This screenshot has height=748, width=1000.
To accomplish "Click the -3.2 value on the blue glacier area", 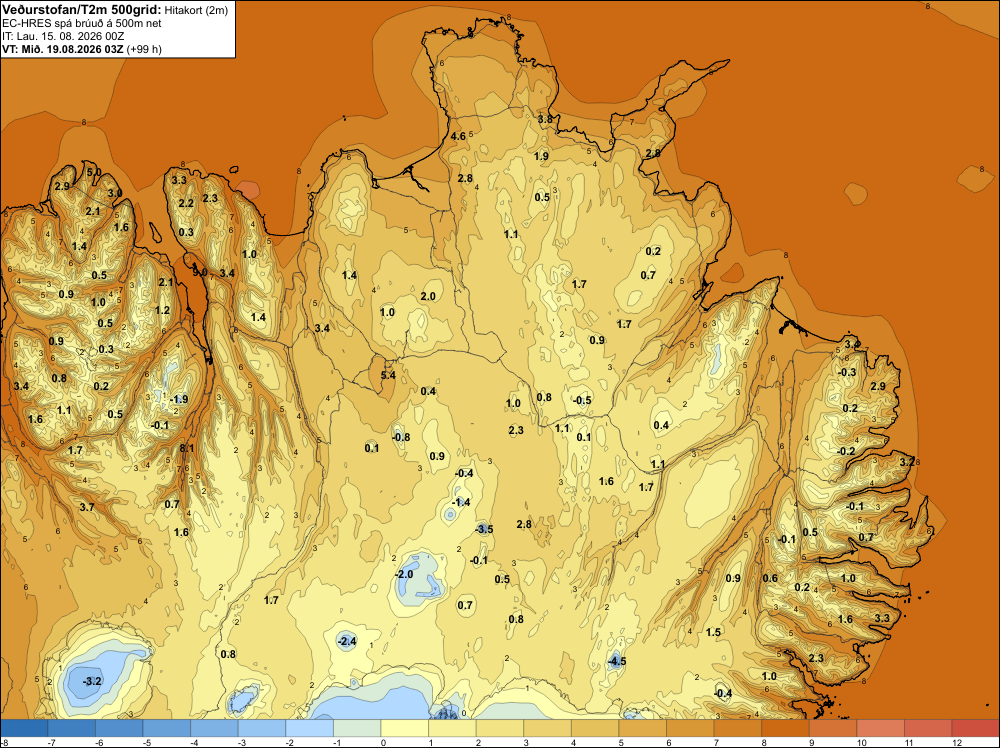I will 92,681.
